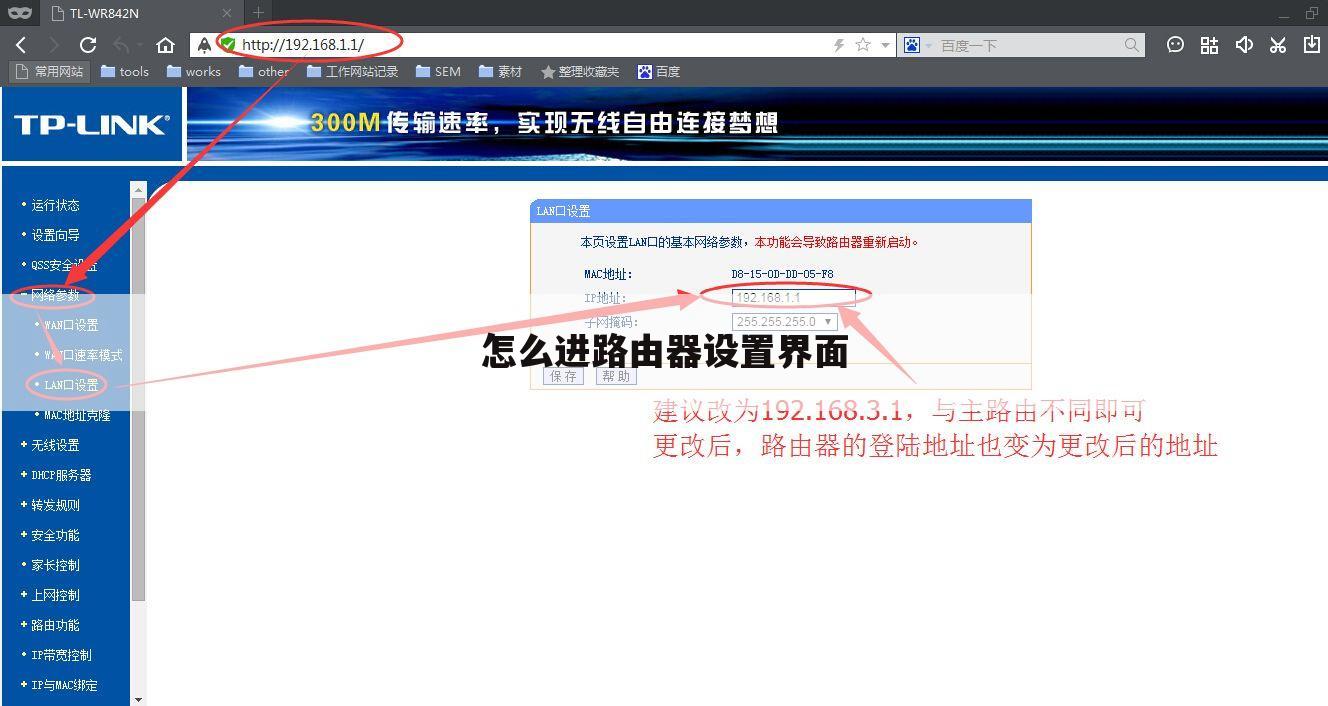Open the downloads icon

tap(1312, 45)
